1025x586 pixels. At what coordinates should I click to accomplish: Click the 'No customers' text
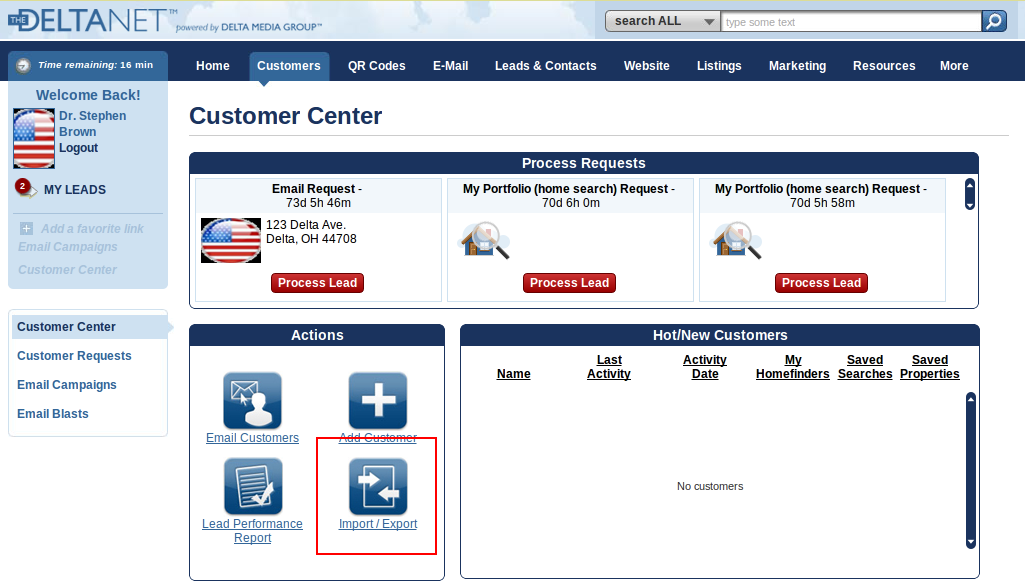[710, 486]
